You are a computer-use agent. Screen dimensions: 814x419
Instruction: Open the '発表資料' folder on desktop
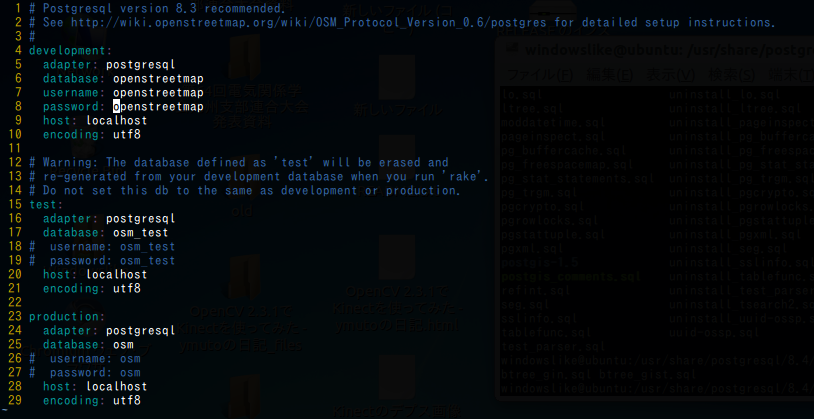(245, 57)
